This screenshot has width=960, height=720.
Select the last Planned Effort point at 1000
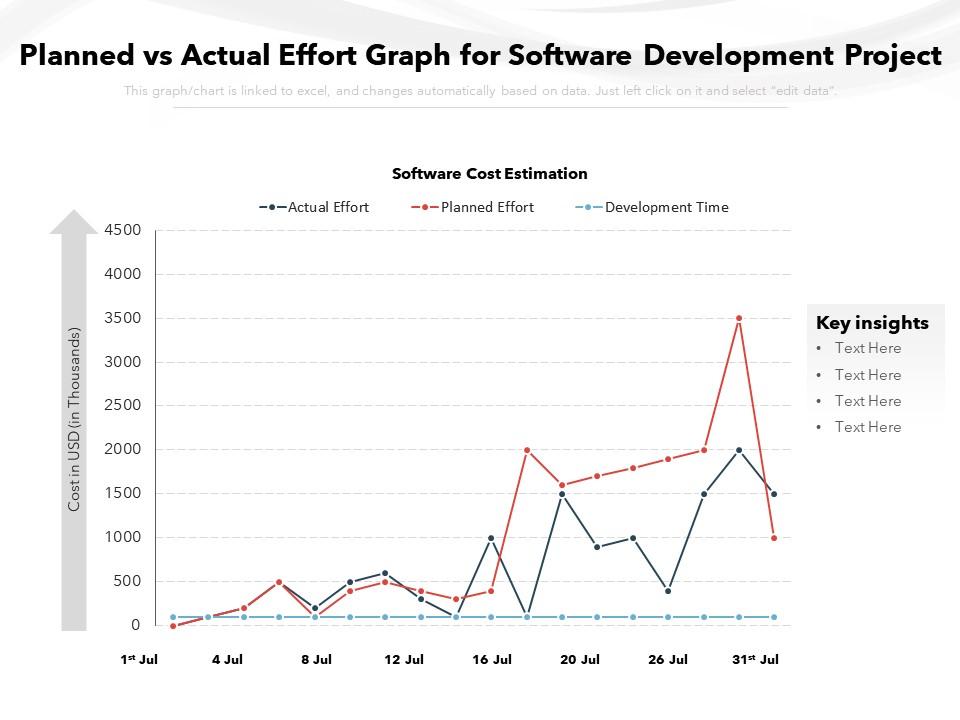click(x=774, y=538)
